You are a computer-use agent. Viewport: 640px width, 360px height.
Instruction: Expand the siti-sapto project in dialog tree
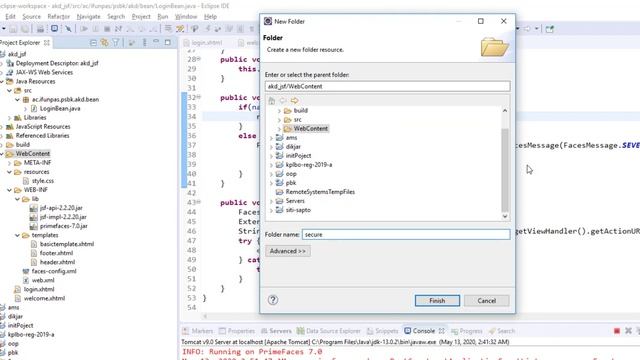point(271,210)
